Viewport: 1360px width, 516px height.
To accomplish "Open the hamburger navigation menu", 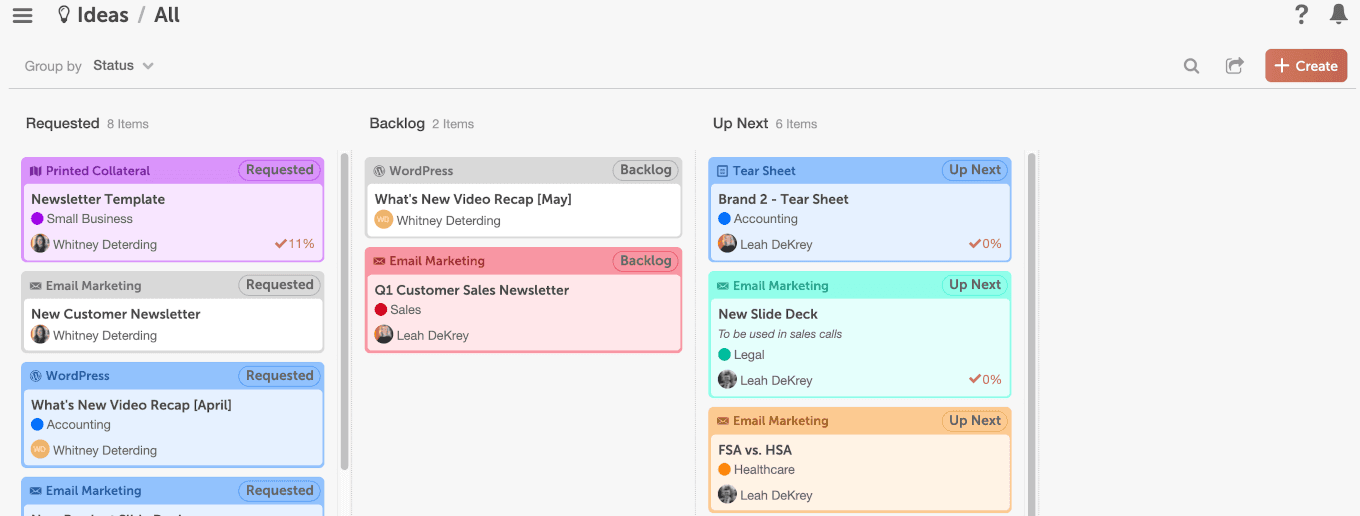I will 22,15.
